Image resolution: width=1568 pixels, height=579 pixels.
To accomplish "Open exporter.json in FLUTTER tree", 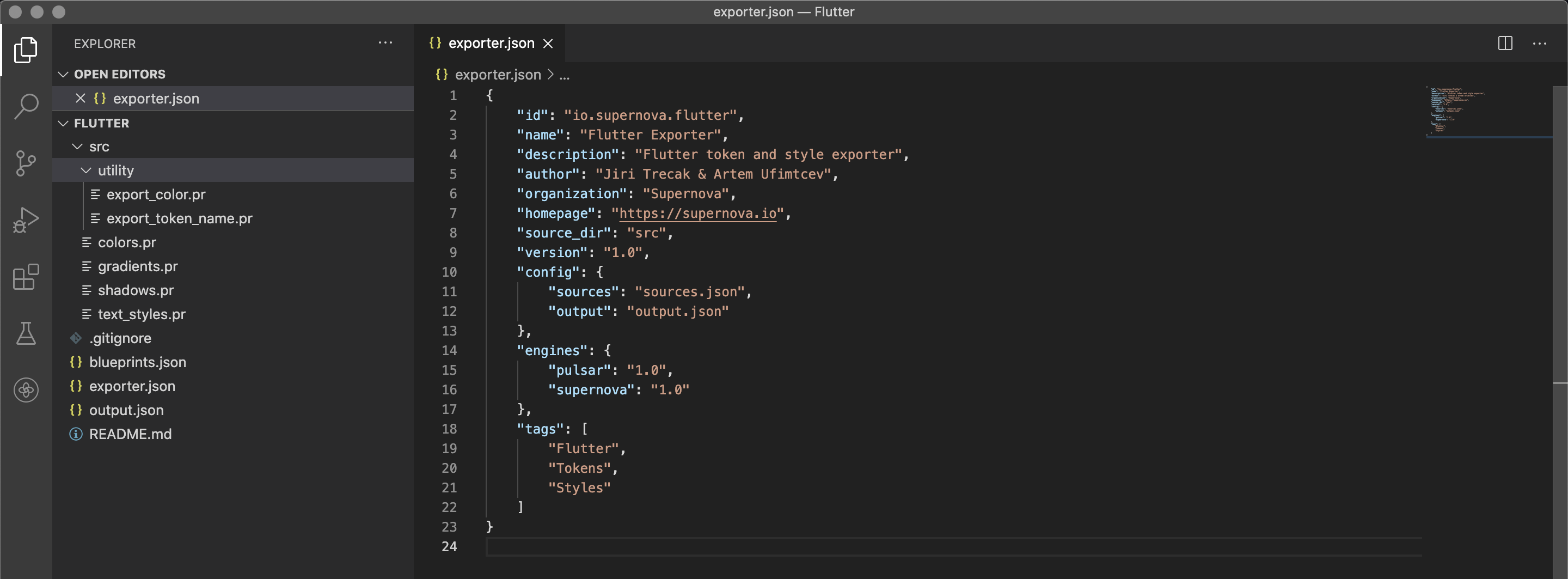I will tap(132, 386).
